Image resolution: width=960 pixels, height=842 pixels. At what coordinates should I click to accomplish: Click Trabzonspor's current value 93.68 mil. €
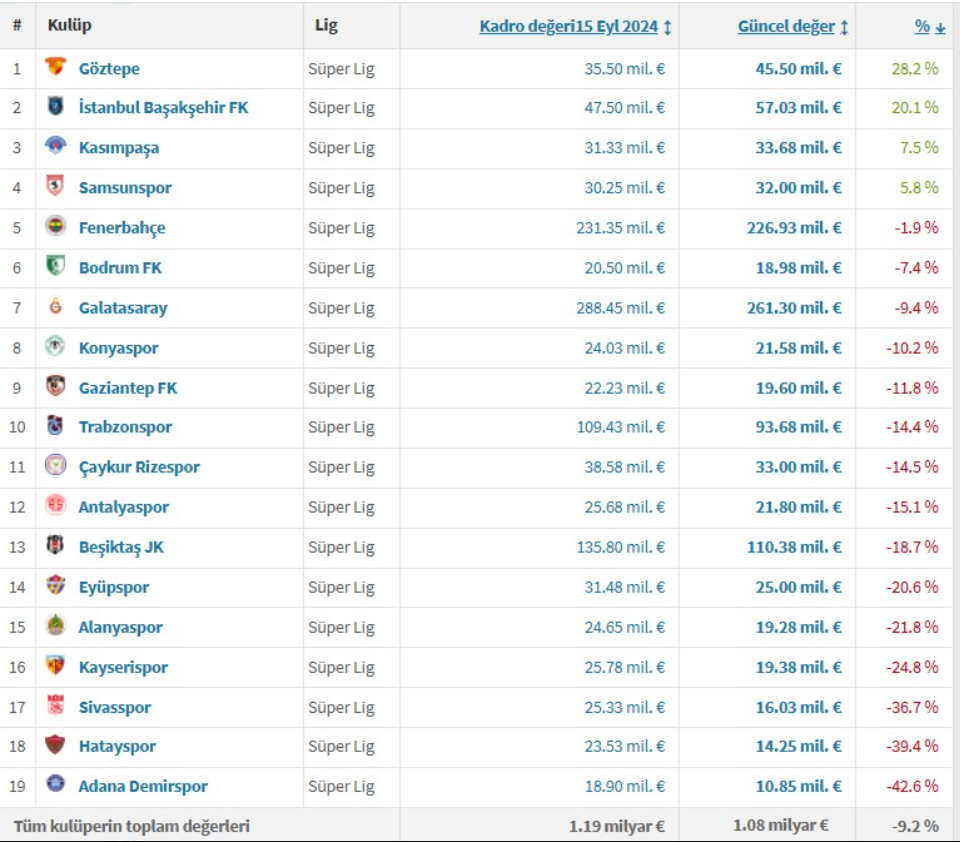coord(798,427)
